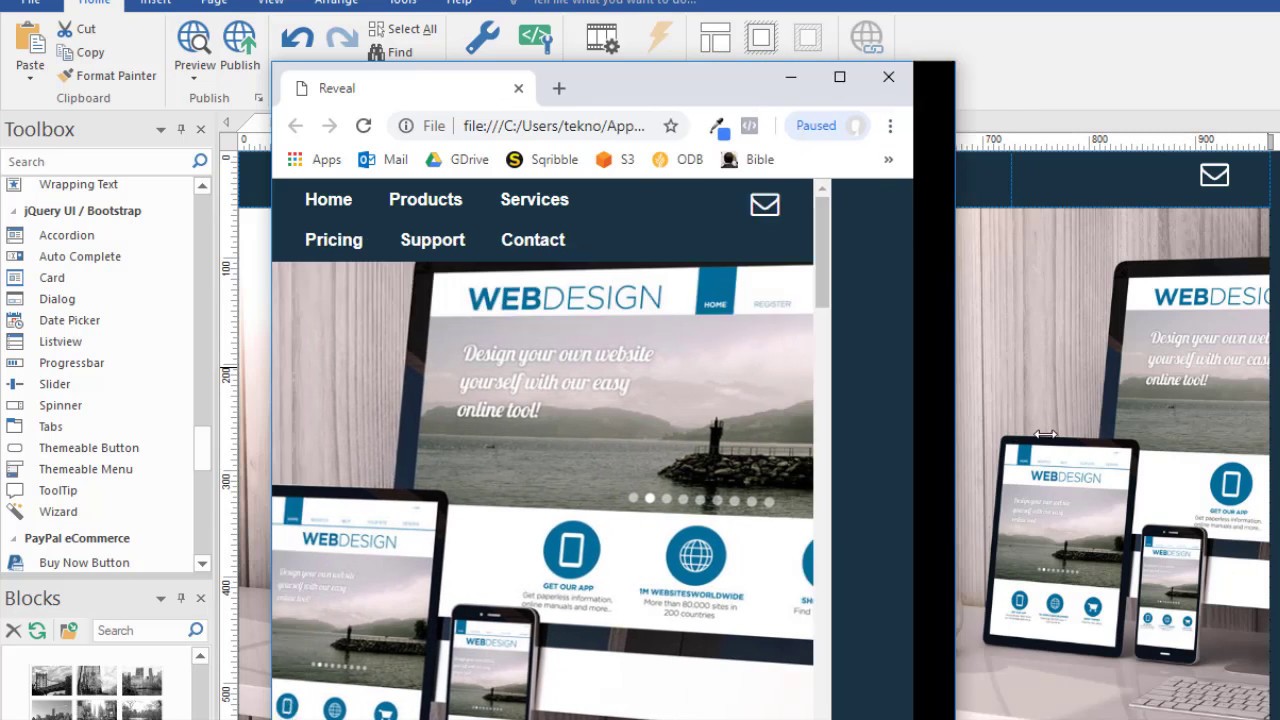Toggle the Toolbox panel auto-hide pin
Image resolution: width=1280 pixels, height=720 pixels.
[x=181, y=130]
